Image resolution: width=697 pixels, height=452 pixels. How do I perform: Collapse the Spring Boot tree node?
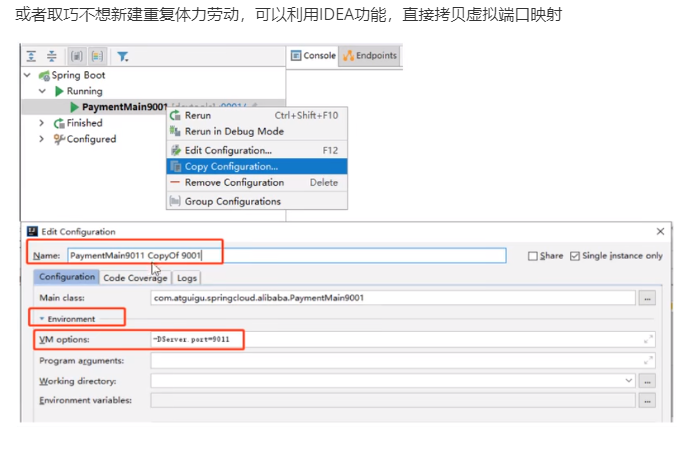point(27,75)
